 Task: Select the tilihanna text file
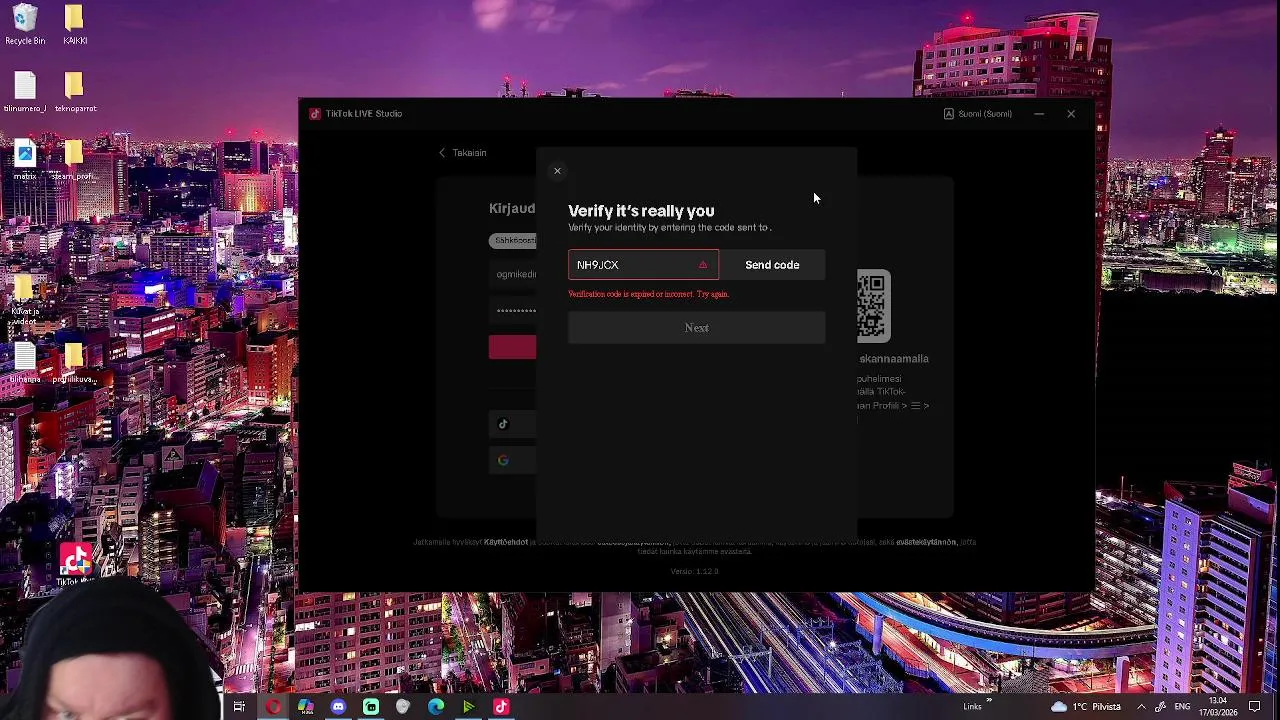[x=25, y=363]
